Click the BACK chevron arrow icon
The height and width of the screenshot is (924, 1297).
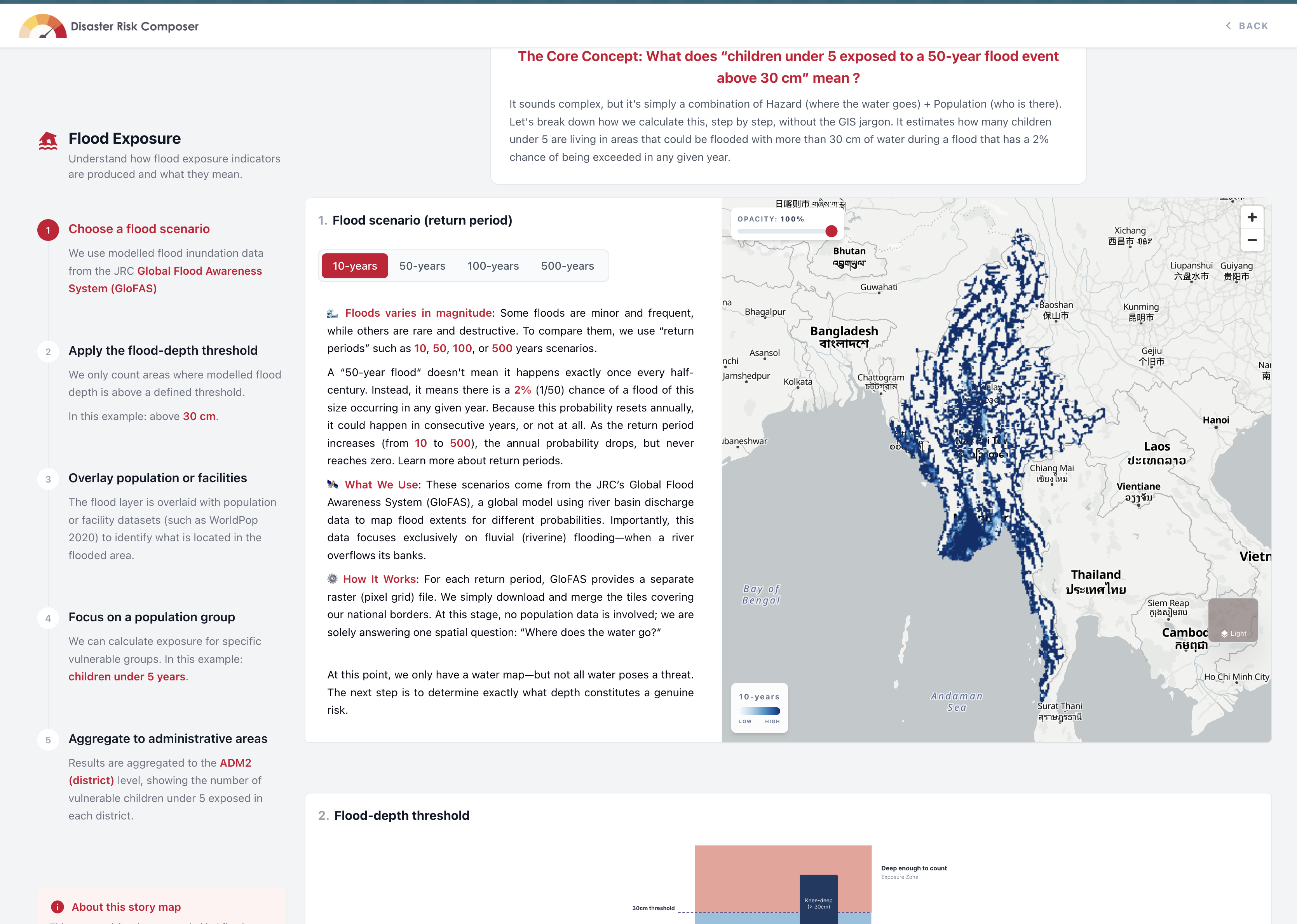click(1228, 26)
